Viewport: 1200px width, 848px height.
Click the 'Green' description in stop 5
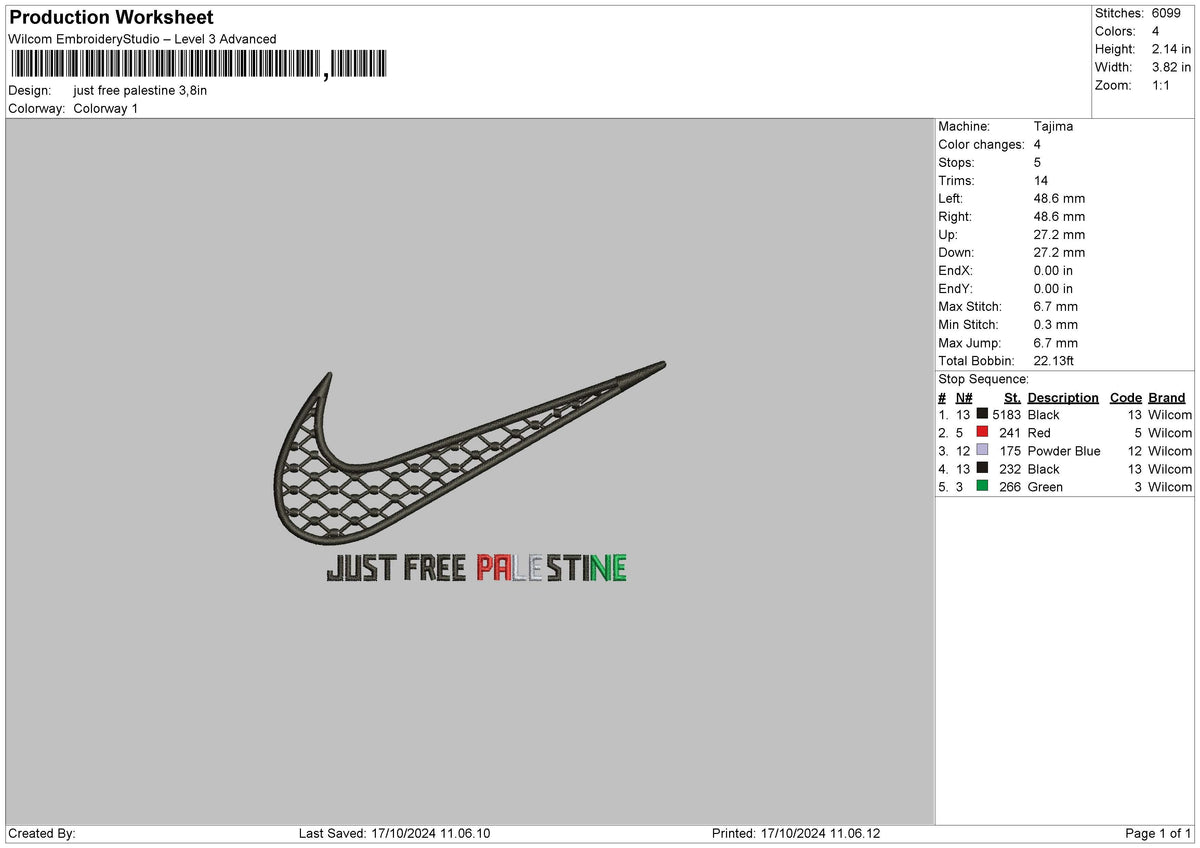[1045, 486]
